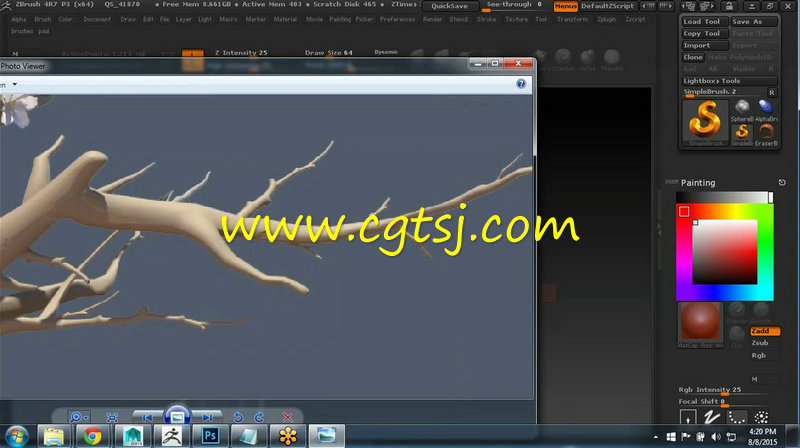Image resolution: width=800 pixels, height=448 pixels.
Task: Select FreeHand stroke type icon
Action: coord(712,418)
